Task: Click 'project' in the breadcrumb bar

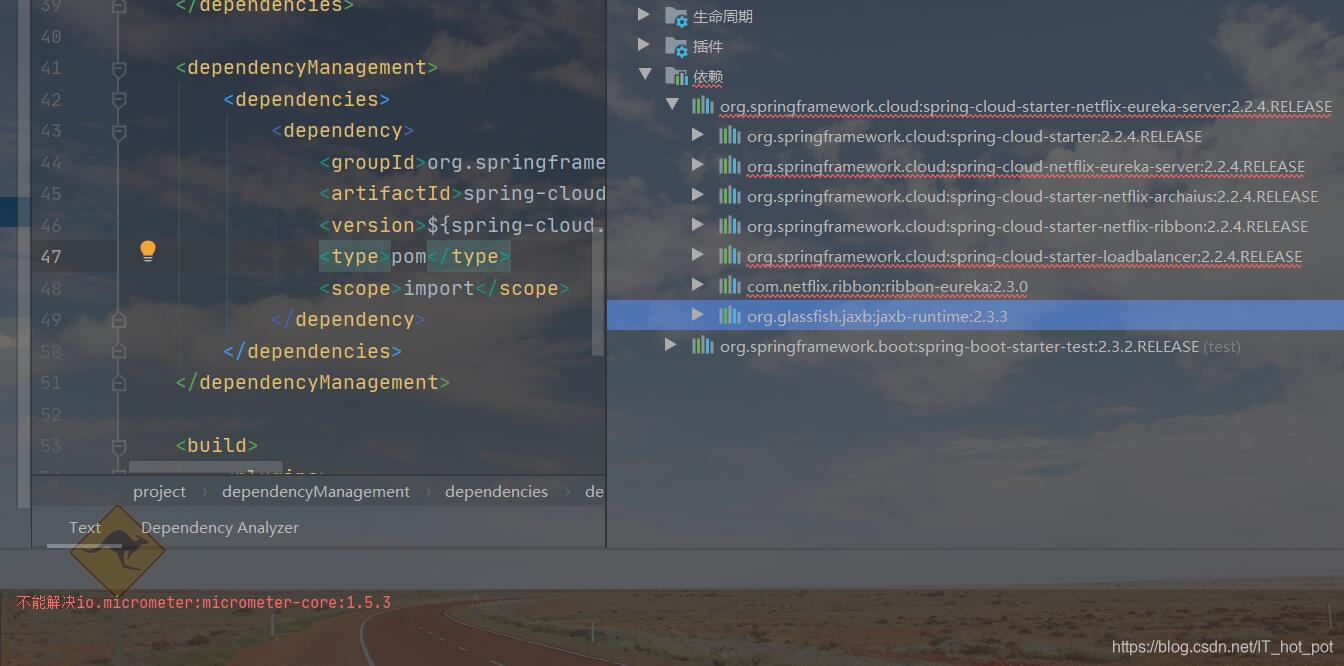Action: click(x=159, y=491)
